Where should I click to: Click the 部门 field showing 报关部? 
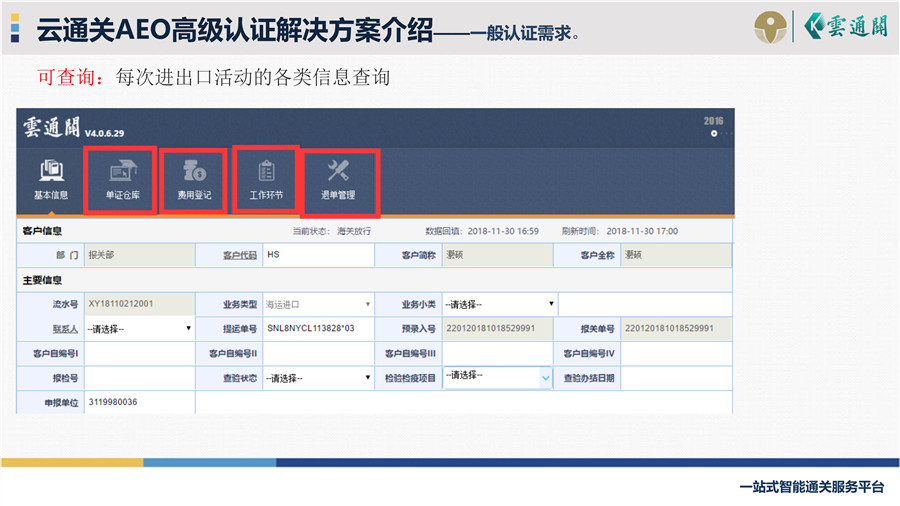(x=139, y=255)
